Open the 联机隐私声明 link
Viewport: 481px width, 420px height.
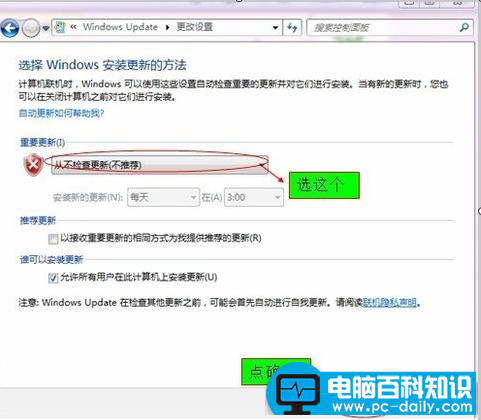pyautogui.click(x=389, y=302)
